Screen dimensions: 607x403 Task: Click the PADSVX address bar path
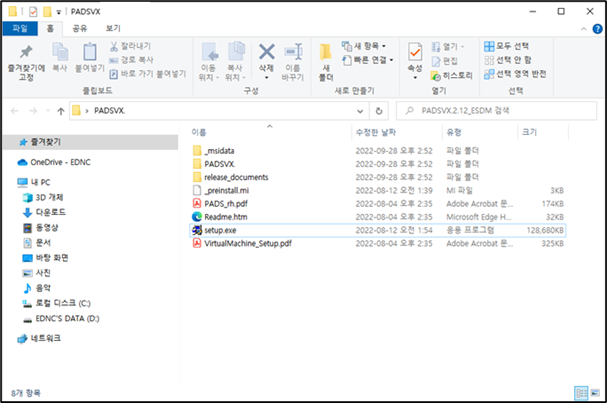click(x=110, y=111)
